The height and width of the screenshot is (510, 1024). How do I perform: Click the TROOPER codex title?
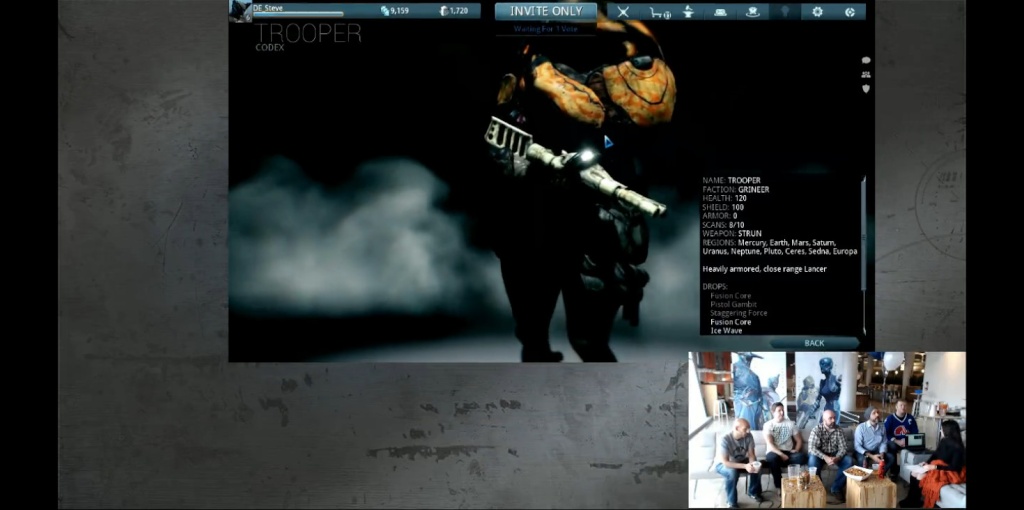[x=308, y=33]
